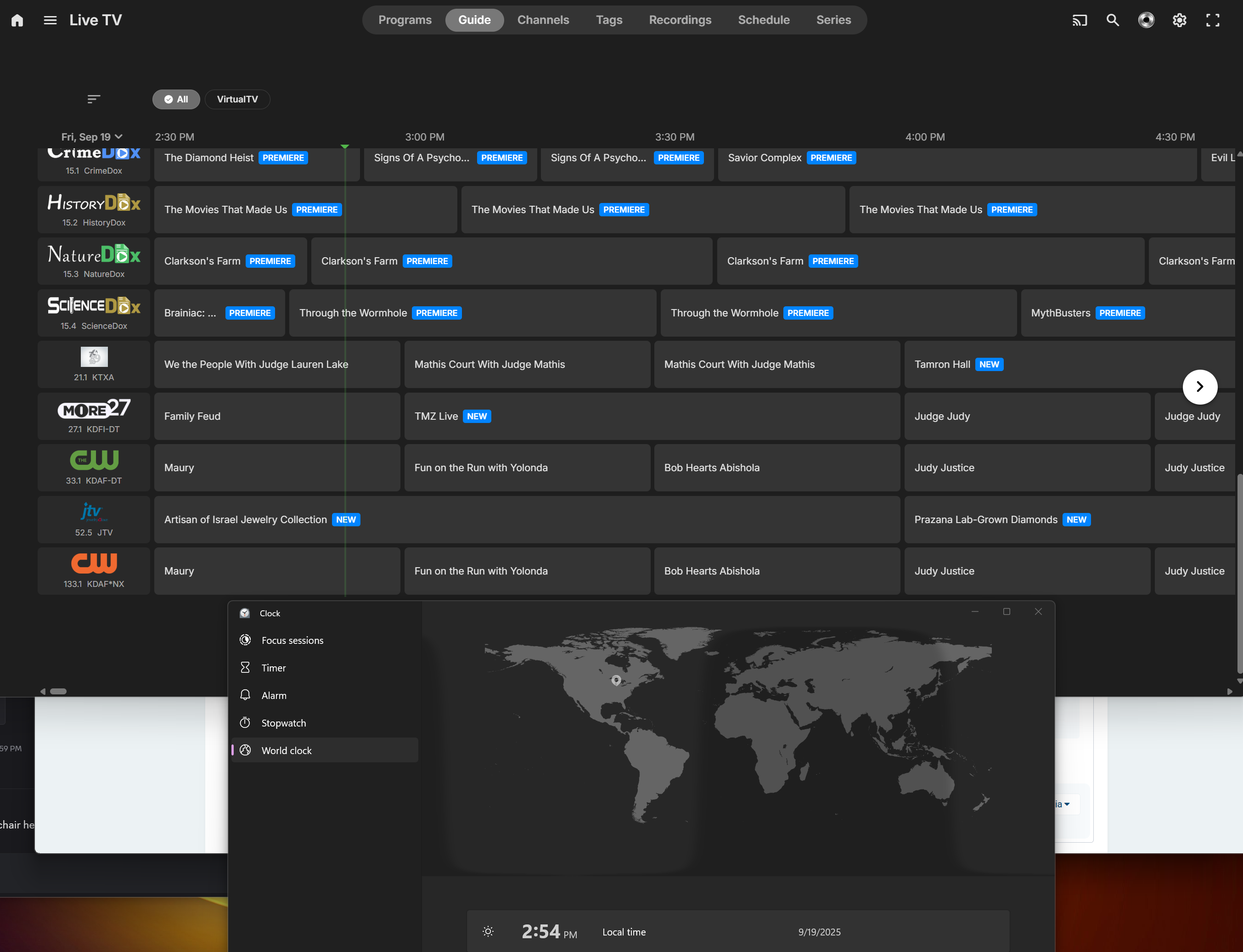Select Tamron Hall program entry
The image size is (1243, 952).
942,364
